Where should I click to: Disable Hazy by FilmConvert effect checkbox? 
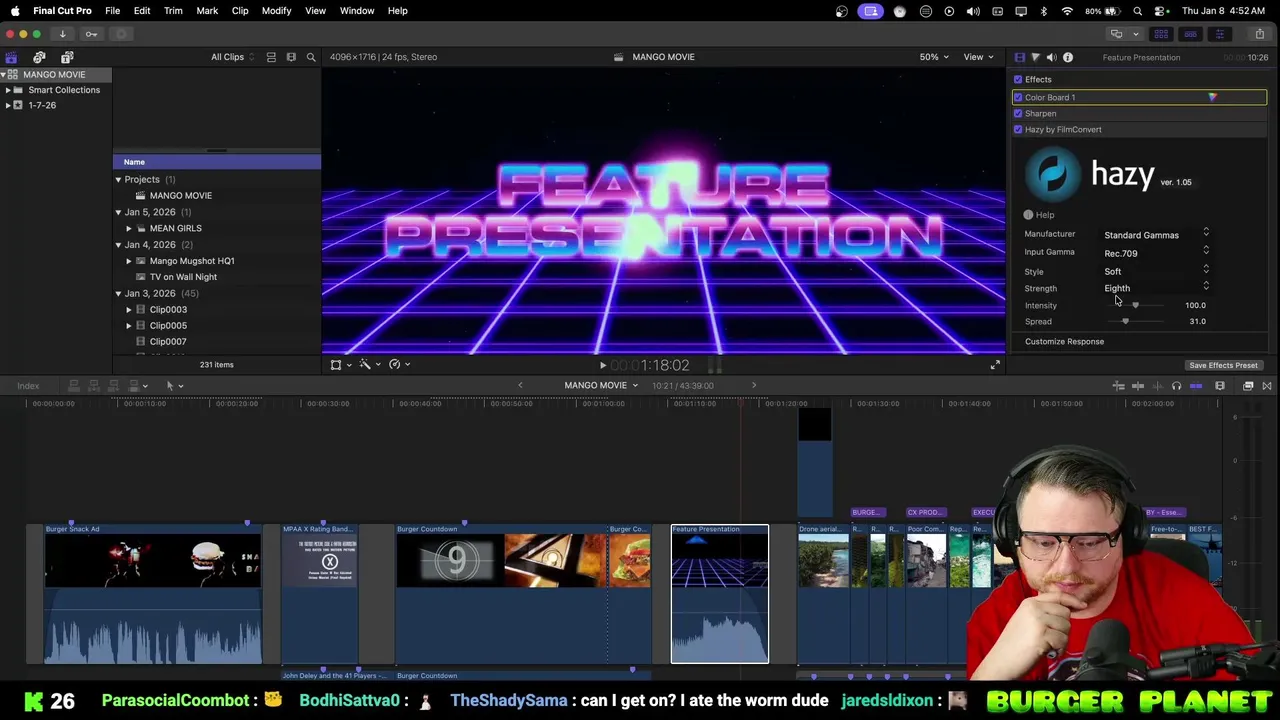pos(1018,130)
